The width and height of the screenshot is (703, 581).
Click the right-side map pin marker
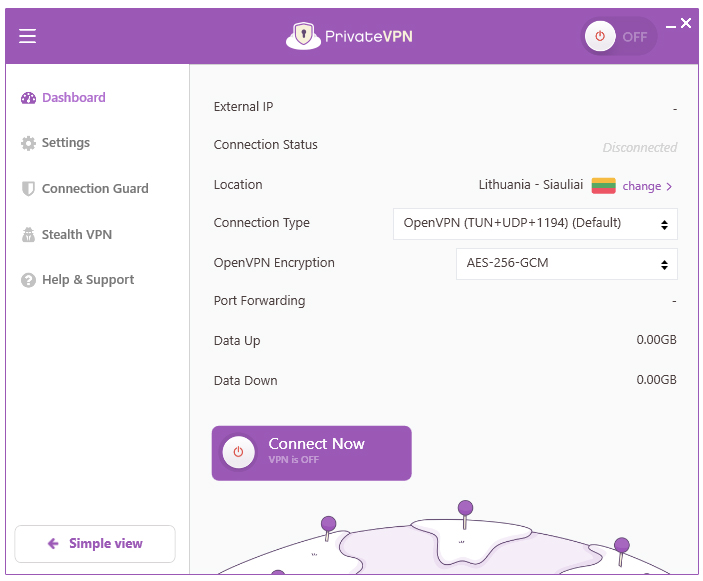(621, 546)
